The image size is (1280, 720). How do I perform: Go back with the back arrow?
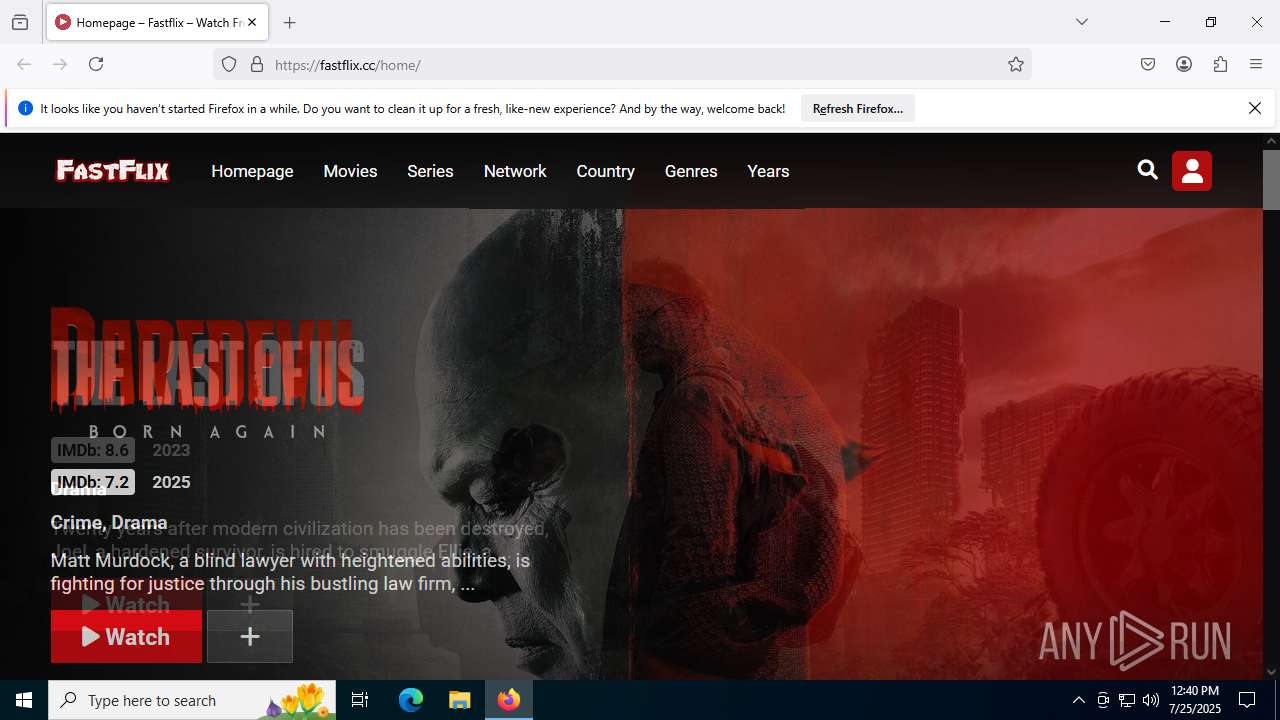click(24, 64)
